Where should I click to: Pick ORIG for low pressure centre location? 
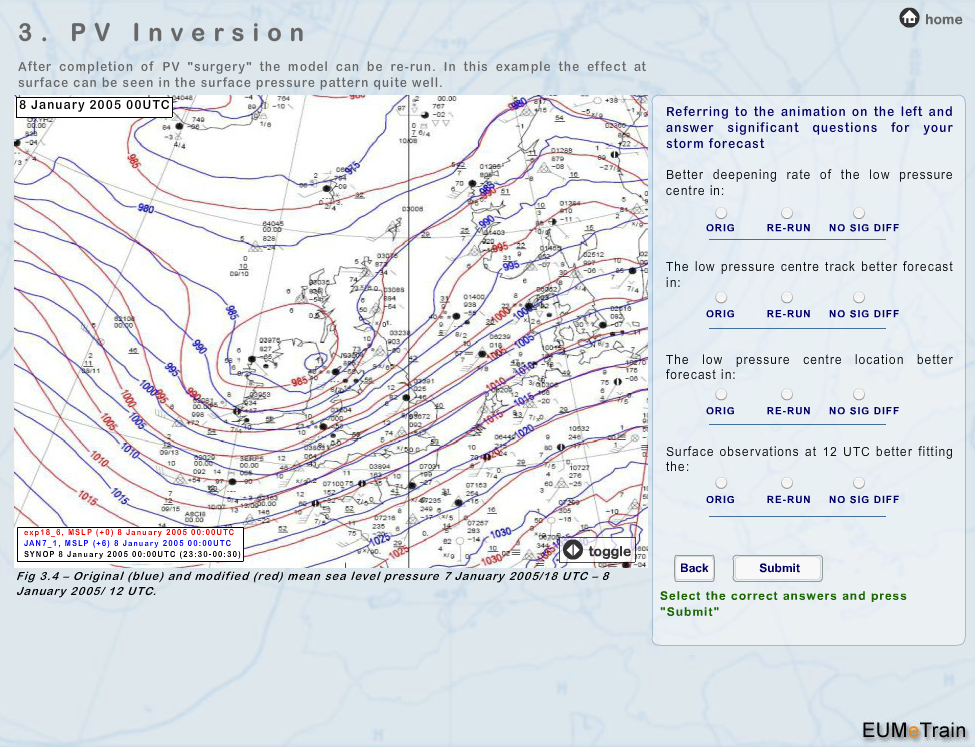coord(720,395)
